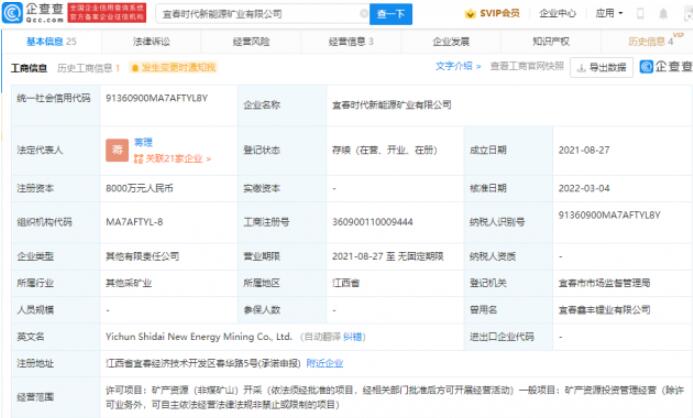Select the approval date 2022-03-04
This screenshot has height=418, width=693.
tap(584, 188)
